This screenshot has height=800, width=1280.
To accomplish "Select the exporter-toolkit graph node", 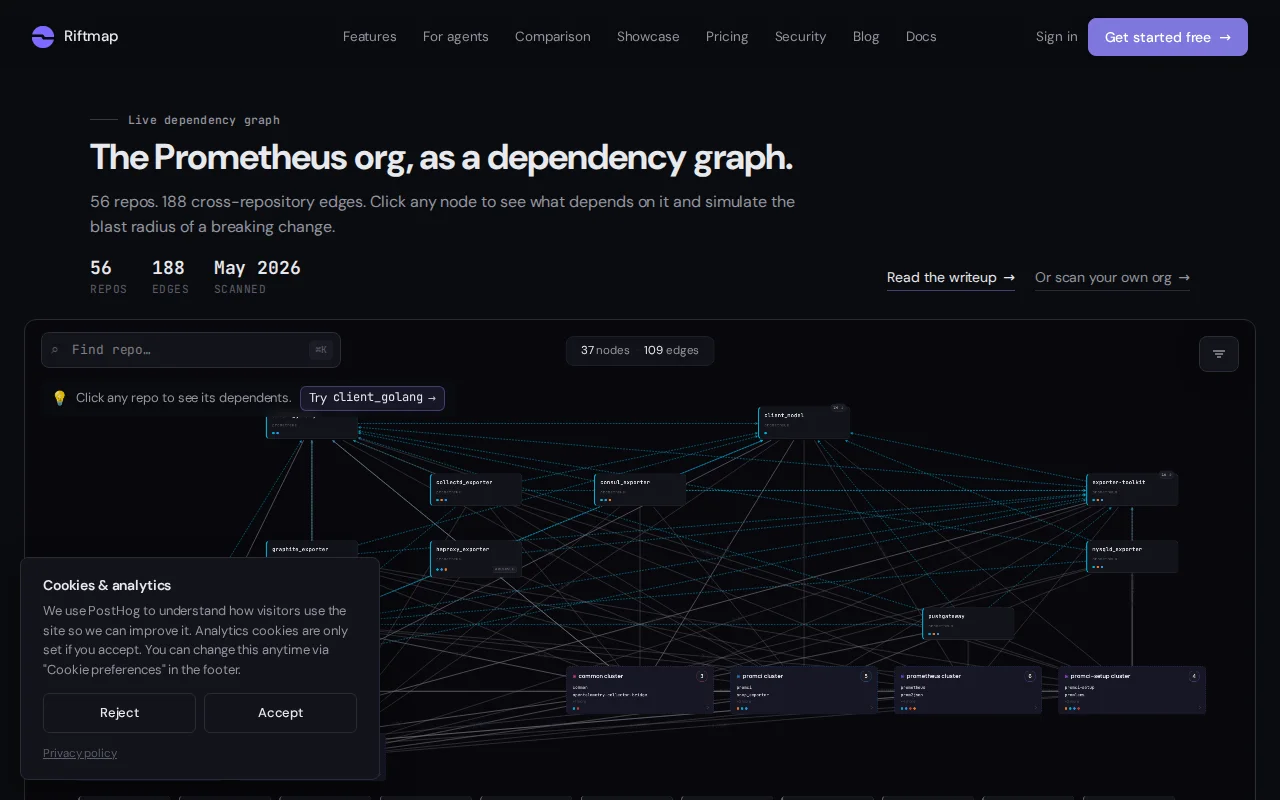I will pos(1132,489).
